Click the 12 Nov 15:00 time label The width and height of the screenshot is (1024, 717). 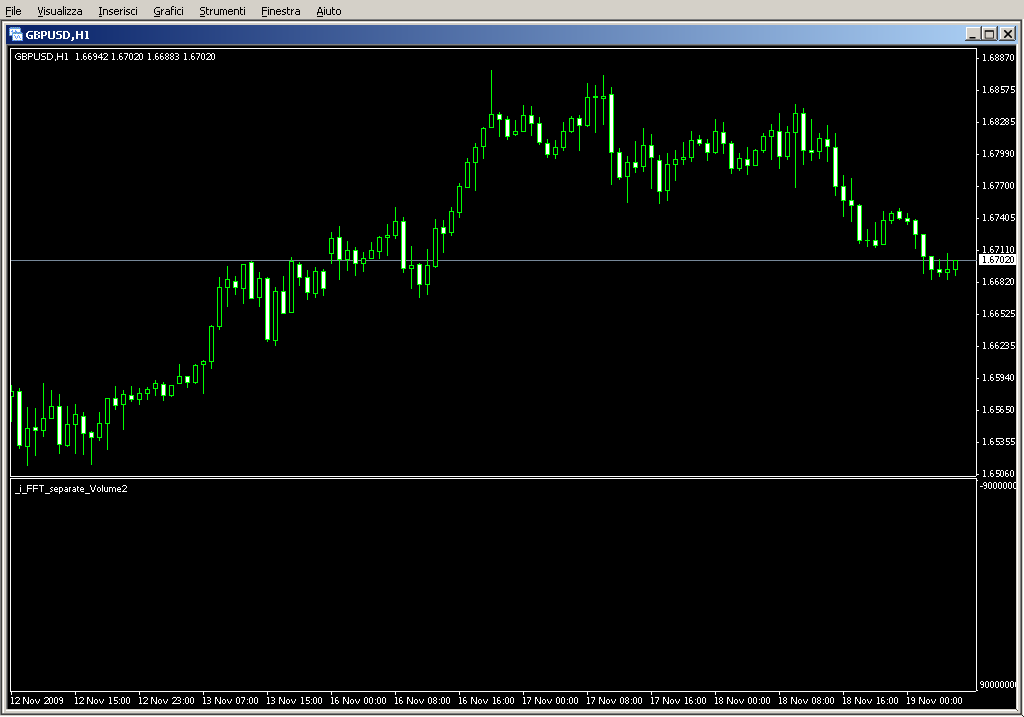pyautogui.click(x=102, y=701)
